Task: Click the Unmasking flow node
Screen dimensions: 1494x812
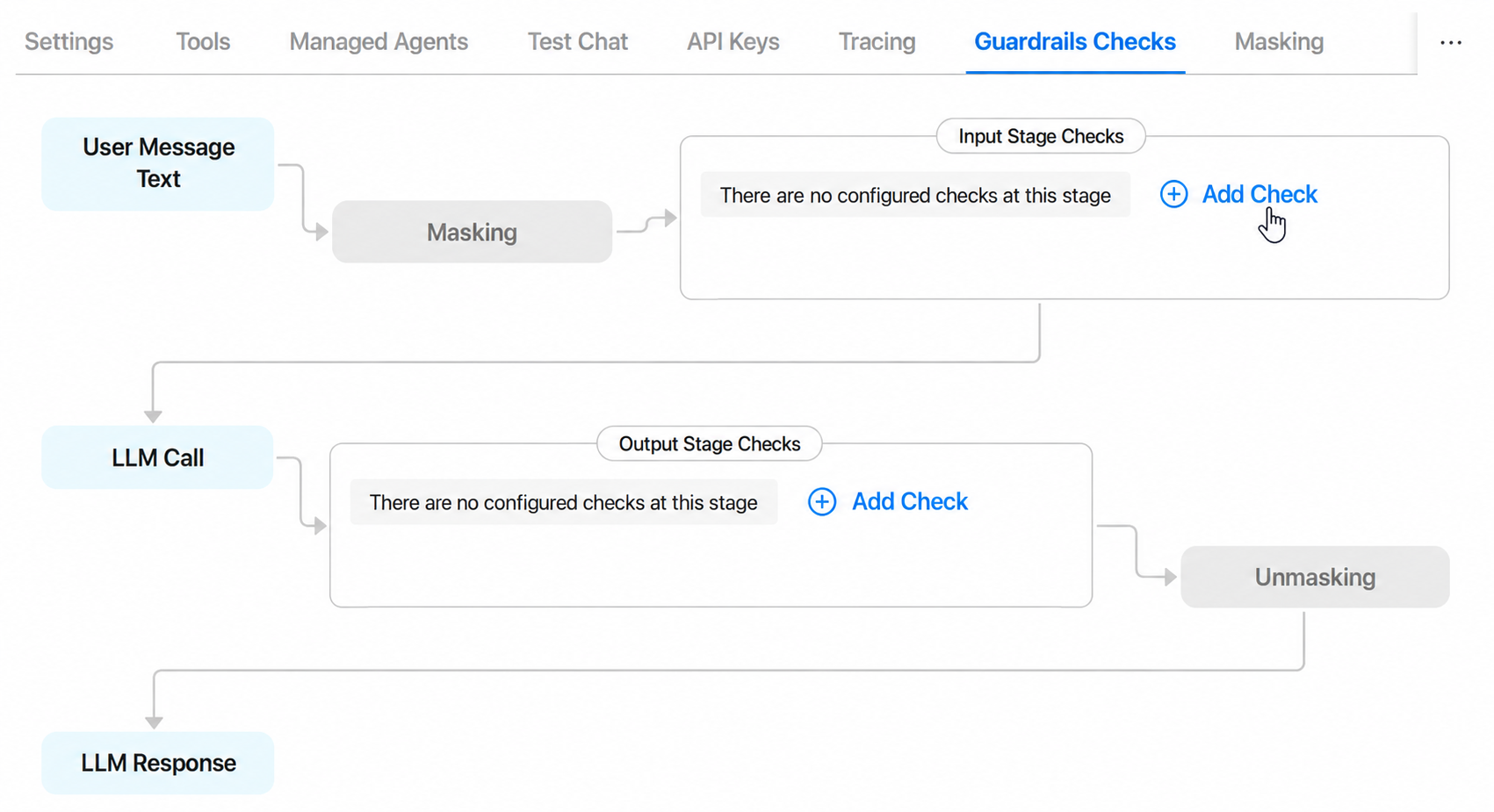Action: tap(1315, 577)
